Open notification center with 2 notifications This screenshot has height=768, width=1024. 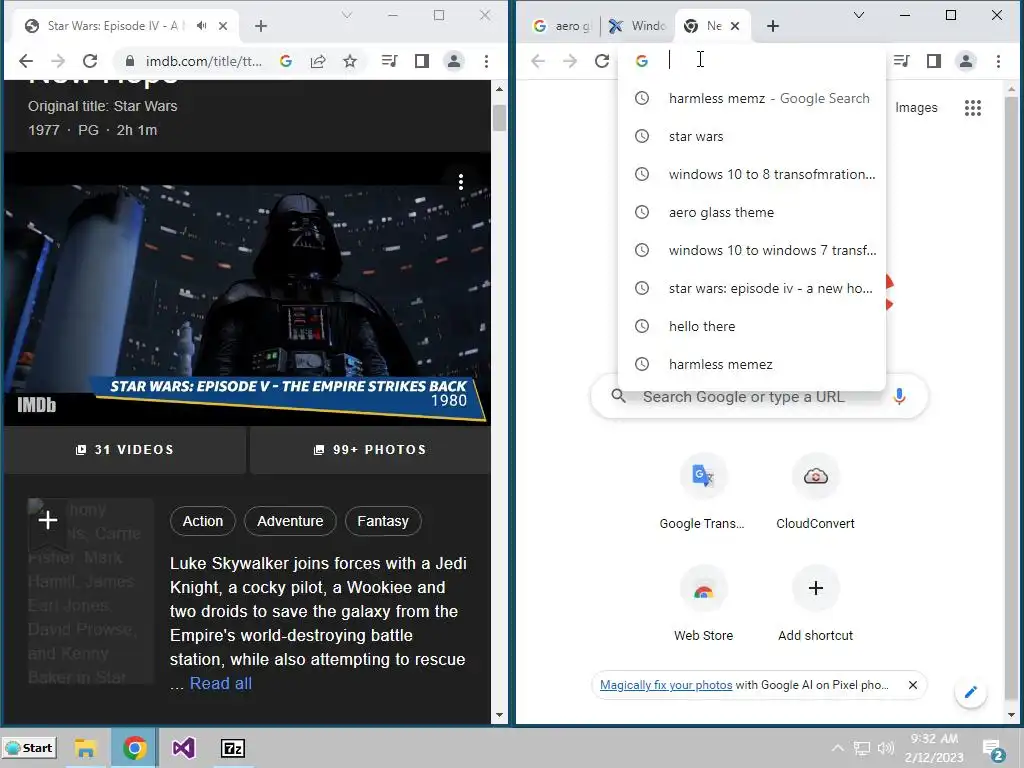coord(993,749)
